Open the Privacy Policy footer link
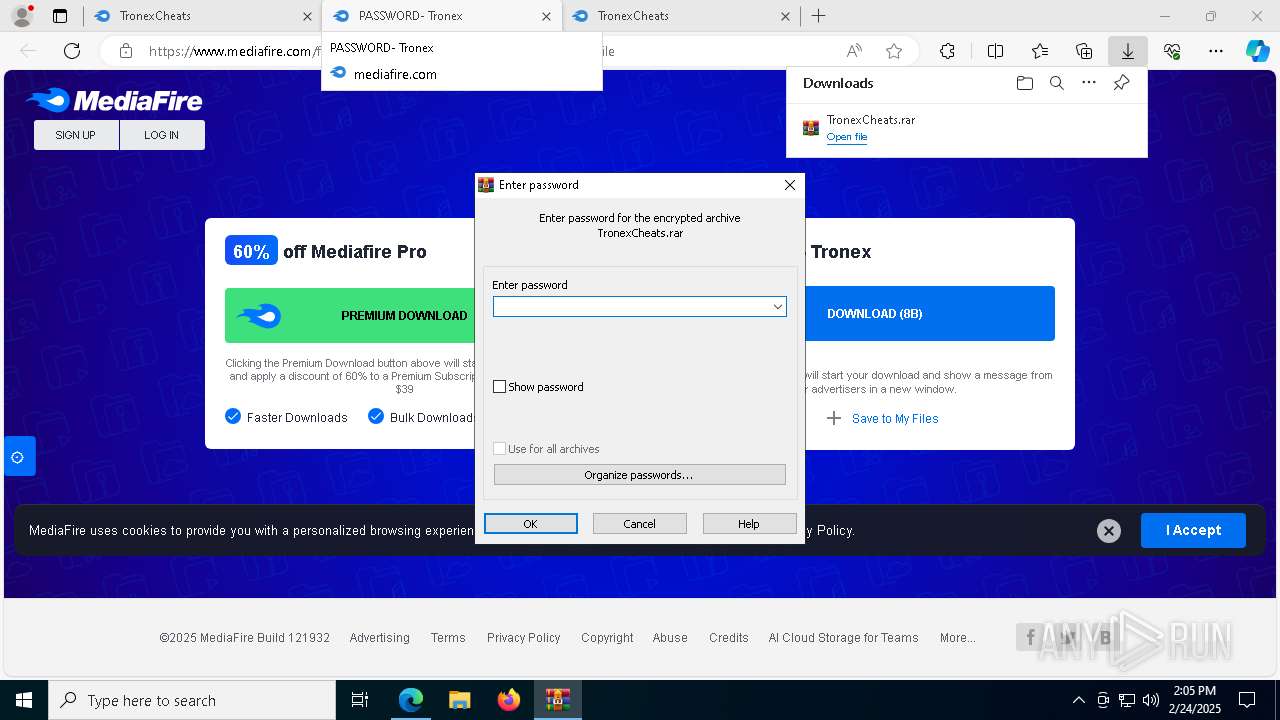 523,638
